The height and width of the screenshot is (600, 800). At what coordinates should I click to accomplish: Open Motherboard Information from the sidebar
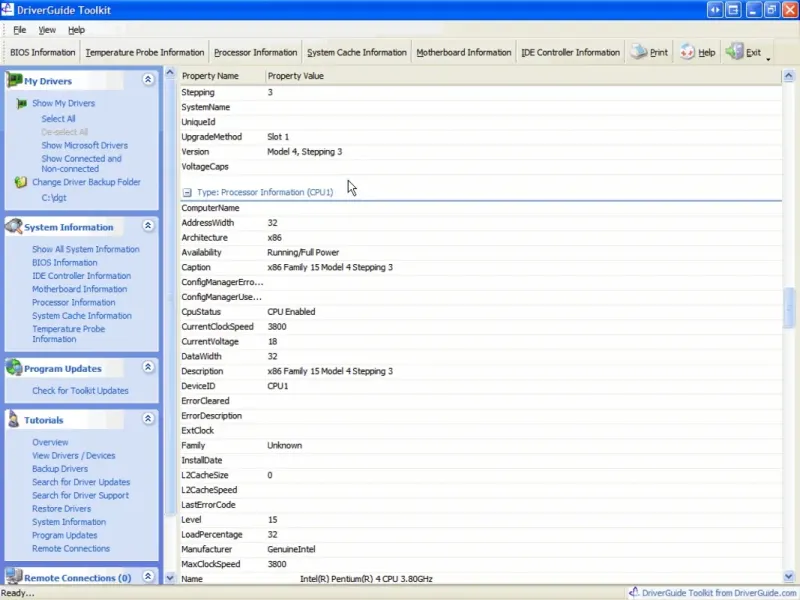point(80,289)
